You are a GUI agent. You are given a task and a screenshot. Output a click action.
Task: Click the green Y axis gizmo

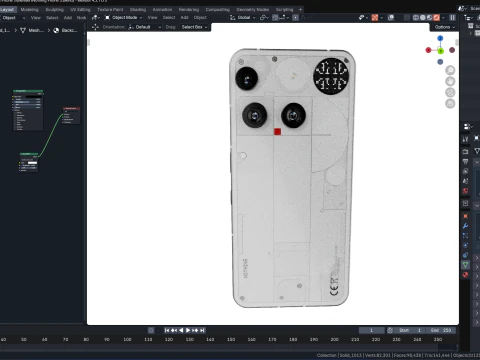click(x=441, y=51)
